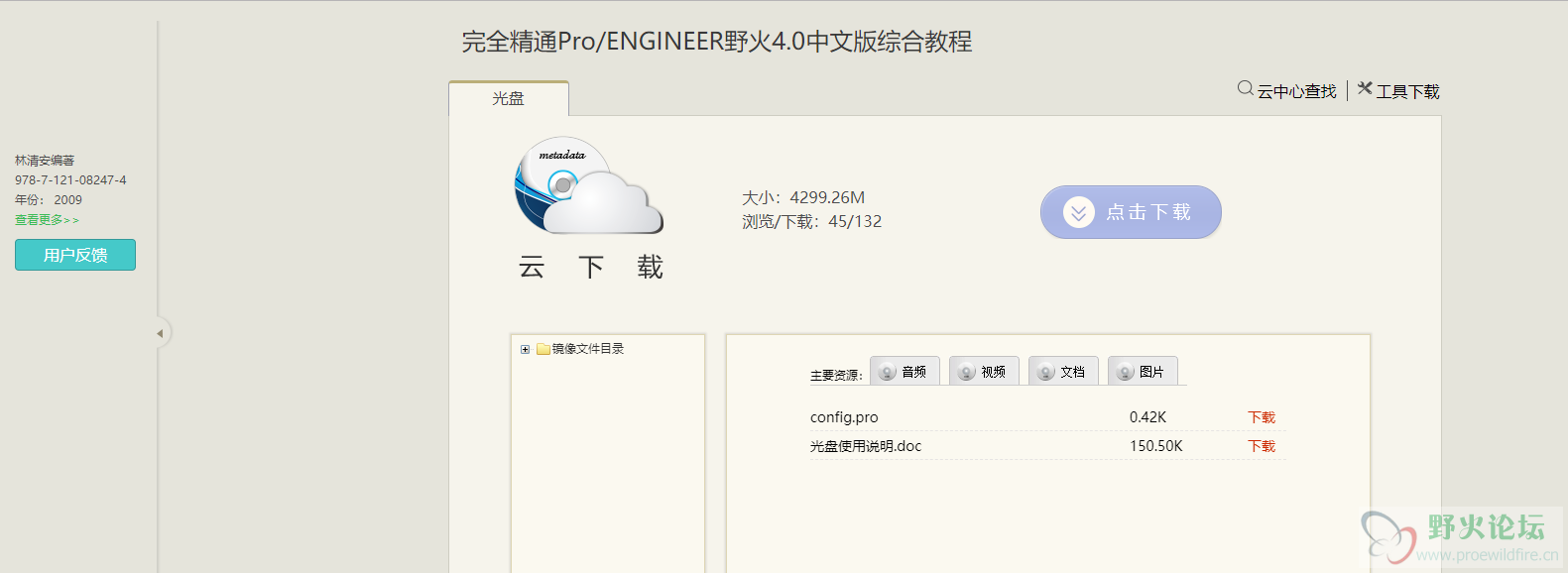Open the 工具下载 link

(1407, 91)
